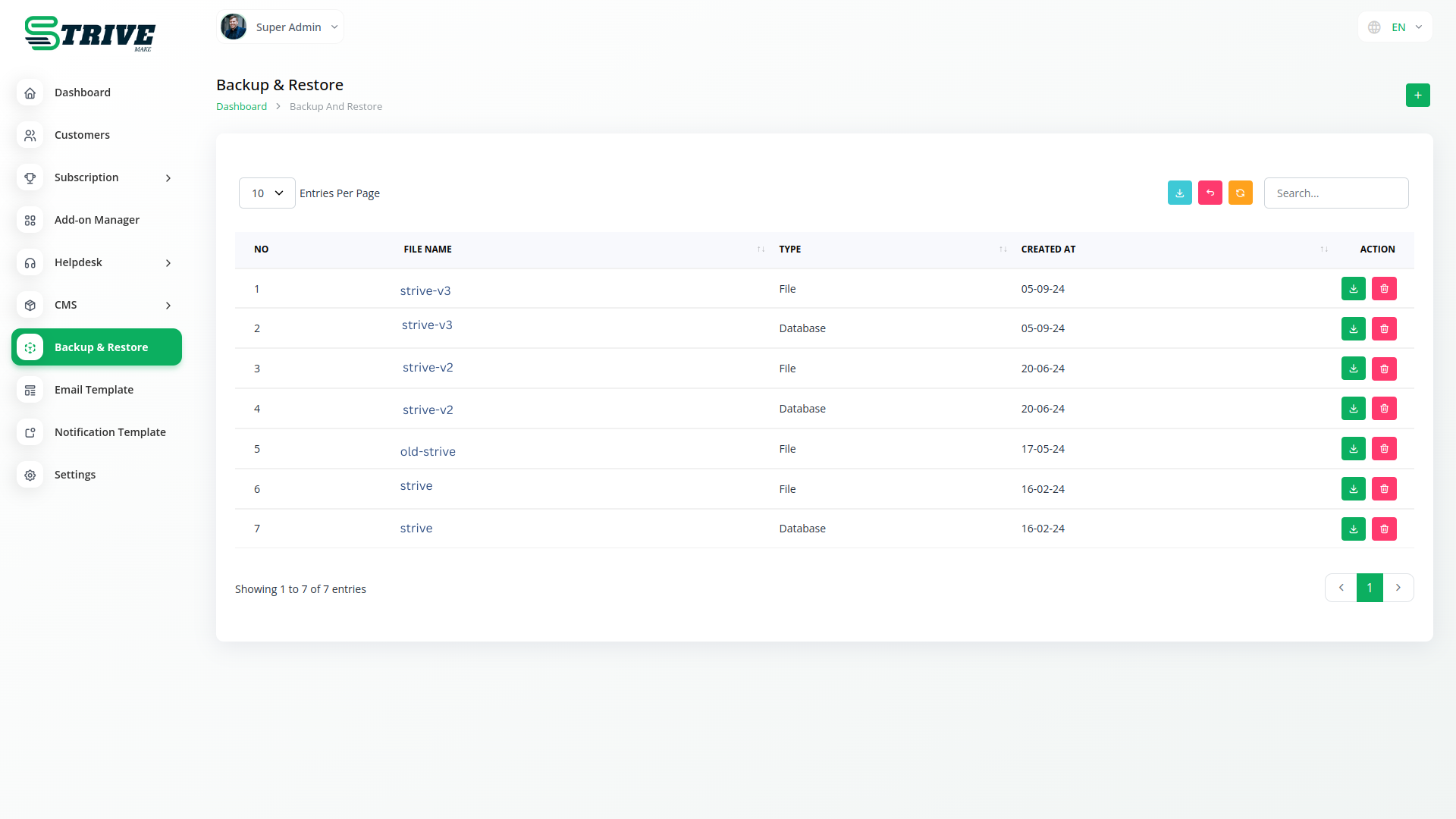Viewport: 1456px width, 819px height.
Task: Click the cyan download icon near search
Action: point(1179,193)
